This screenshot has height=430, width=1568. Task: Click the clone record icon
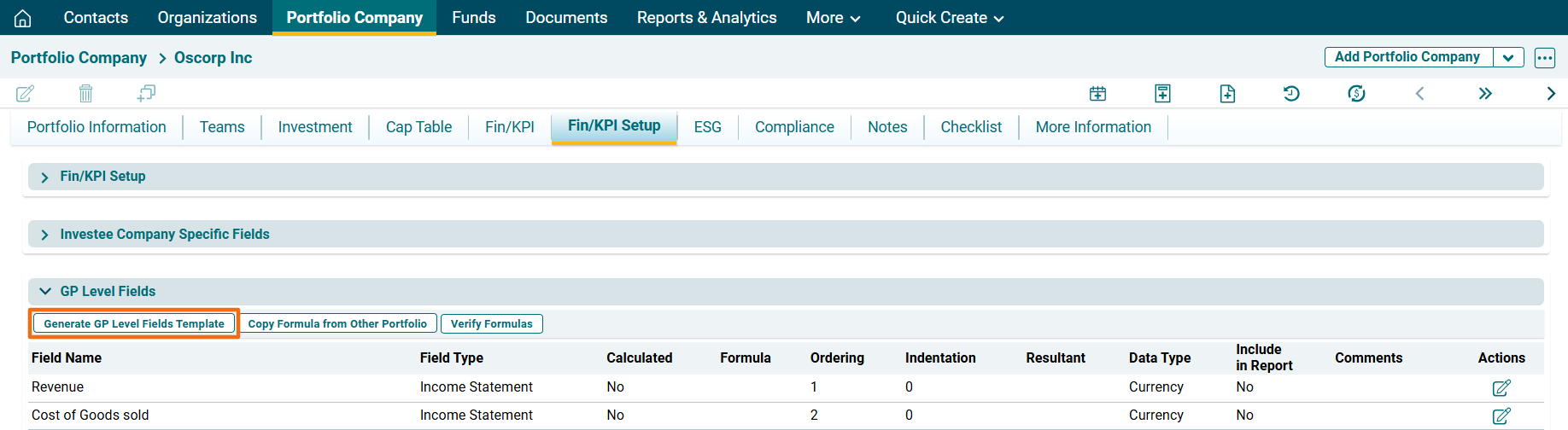click(x=146, y=93)
